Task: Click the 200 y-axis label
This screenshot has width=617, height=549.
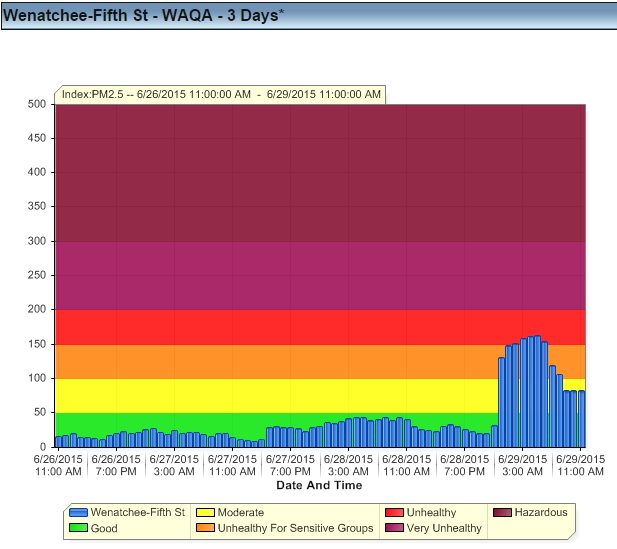Action: (x=37, y=309)
